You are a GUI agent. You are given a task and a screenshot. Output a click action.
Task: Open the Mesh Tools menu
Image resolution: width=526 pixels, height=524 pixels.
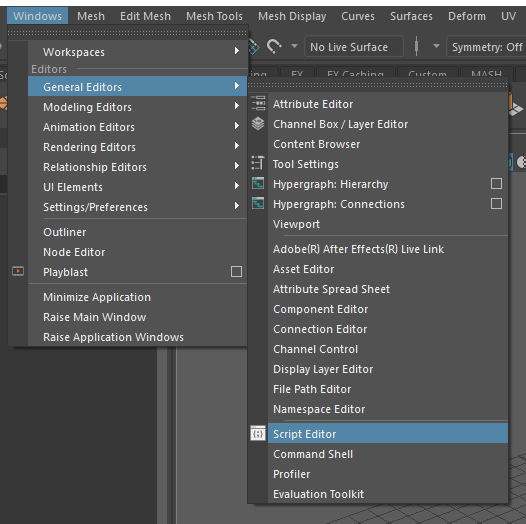pos(214,16)
